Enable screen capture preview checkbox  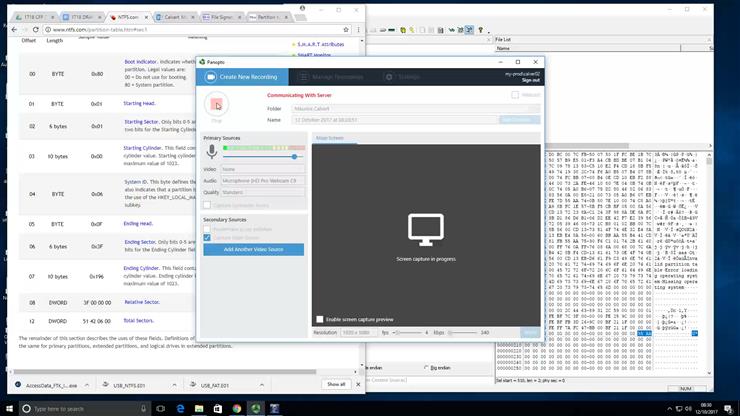[320, 319]
